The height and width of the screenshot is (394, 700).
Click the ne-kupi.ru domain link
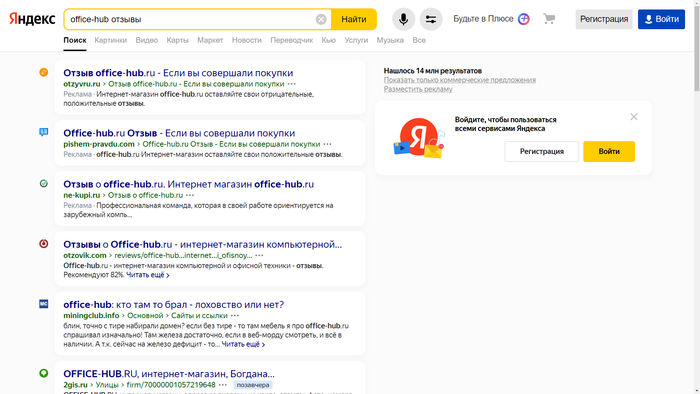click(x=82, y=195)
